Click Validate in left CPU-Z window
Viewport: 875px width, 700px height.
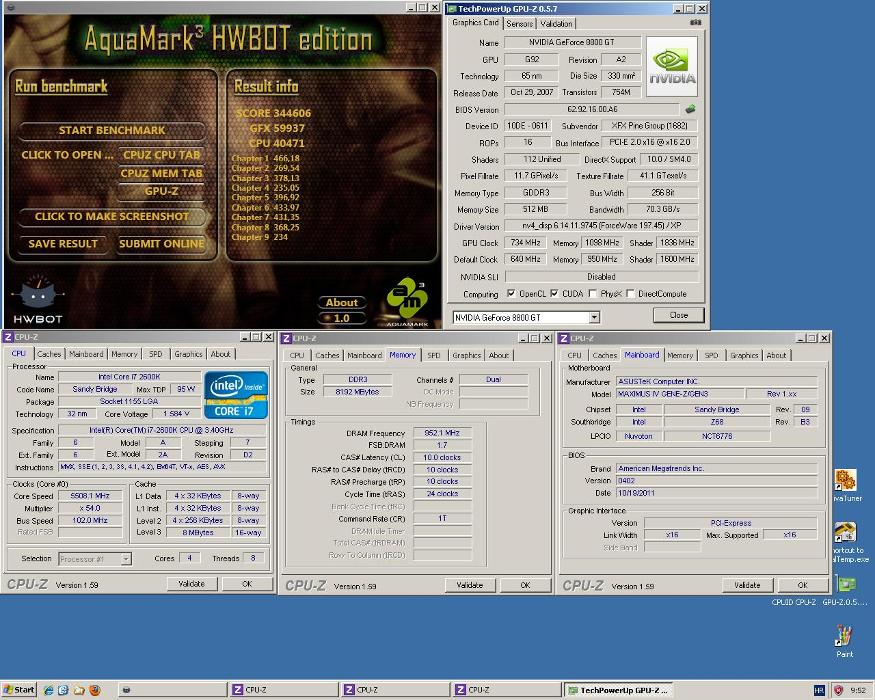[191, 584]
